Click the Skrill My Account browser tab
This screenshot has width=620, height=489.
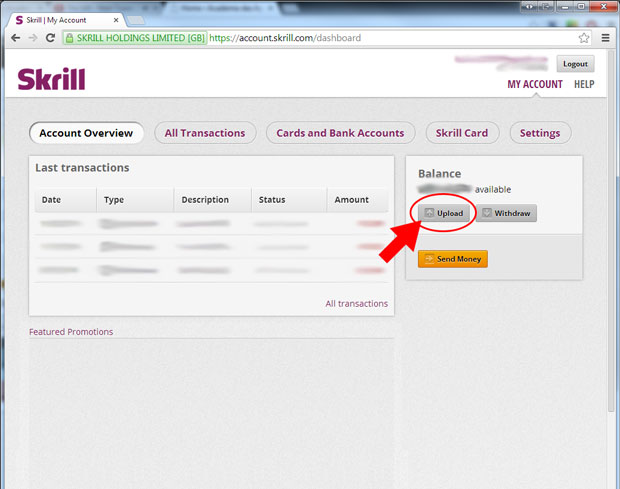point(67,20)
